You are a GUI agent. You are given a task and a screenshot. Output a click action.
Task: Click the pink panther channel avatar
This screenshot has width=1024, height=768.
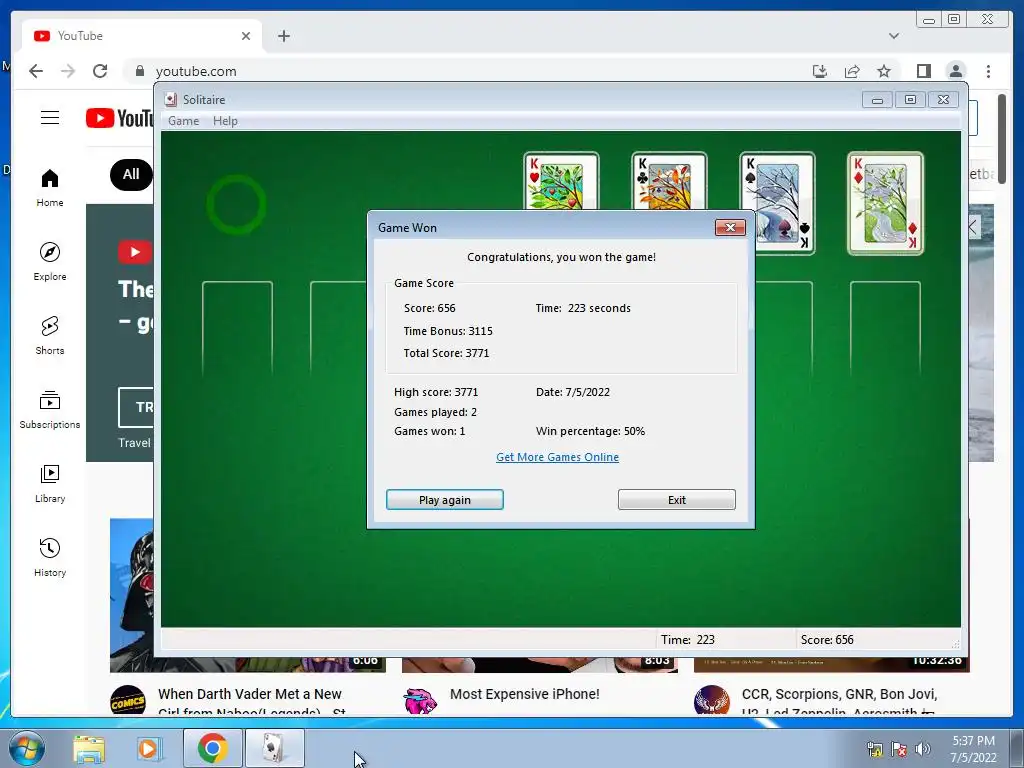tap(420, 700)
